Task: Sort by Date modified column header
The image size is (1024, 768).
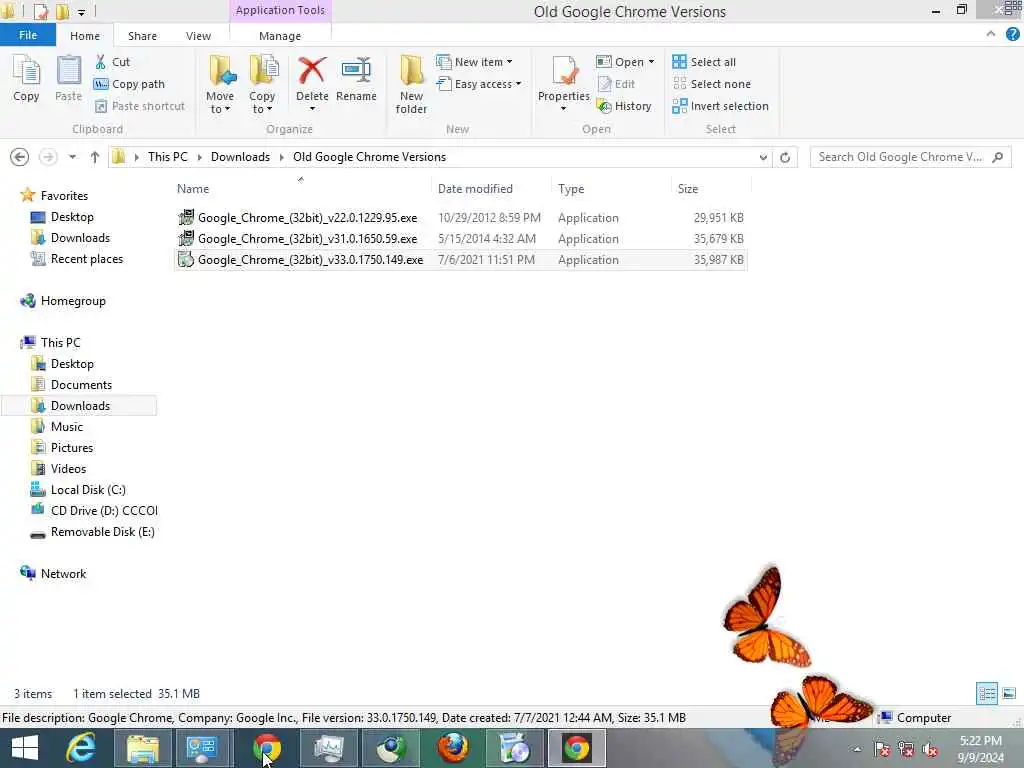Action: tap(475, 189)
